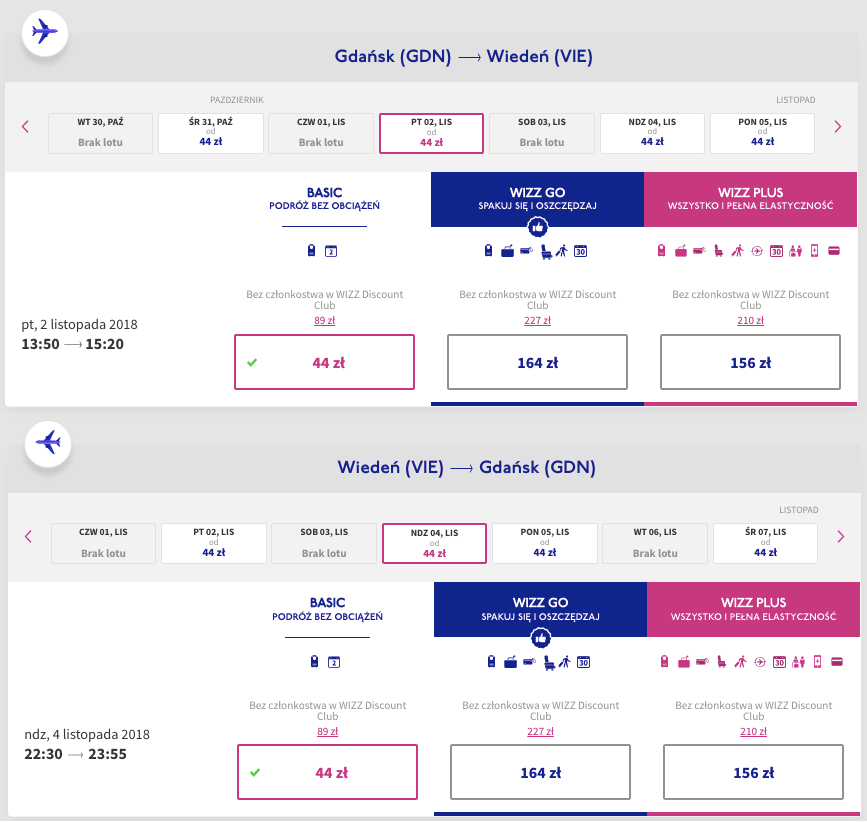Click the outbound WIZZ GO carry-on bag icon
Viewport: 867px width, 822px height.
(x=488, y=251)
